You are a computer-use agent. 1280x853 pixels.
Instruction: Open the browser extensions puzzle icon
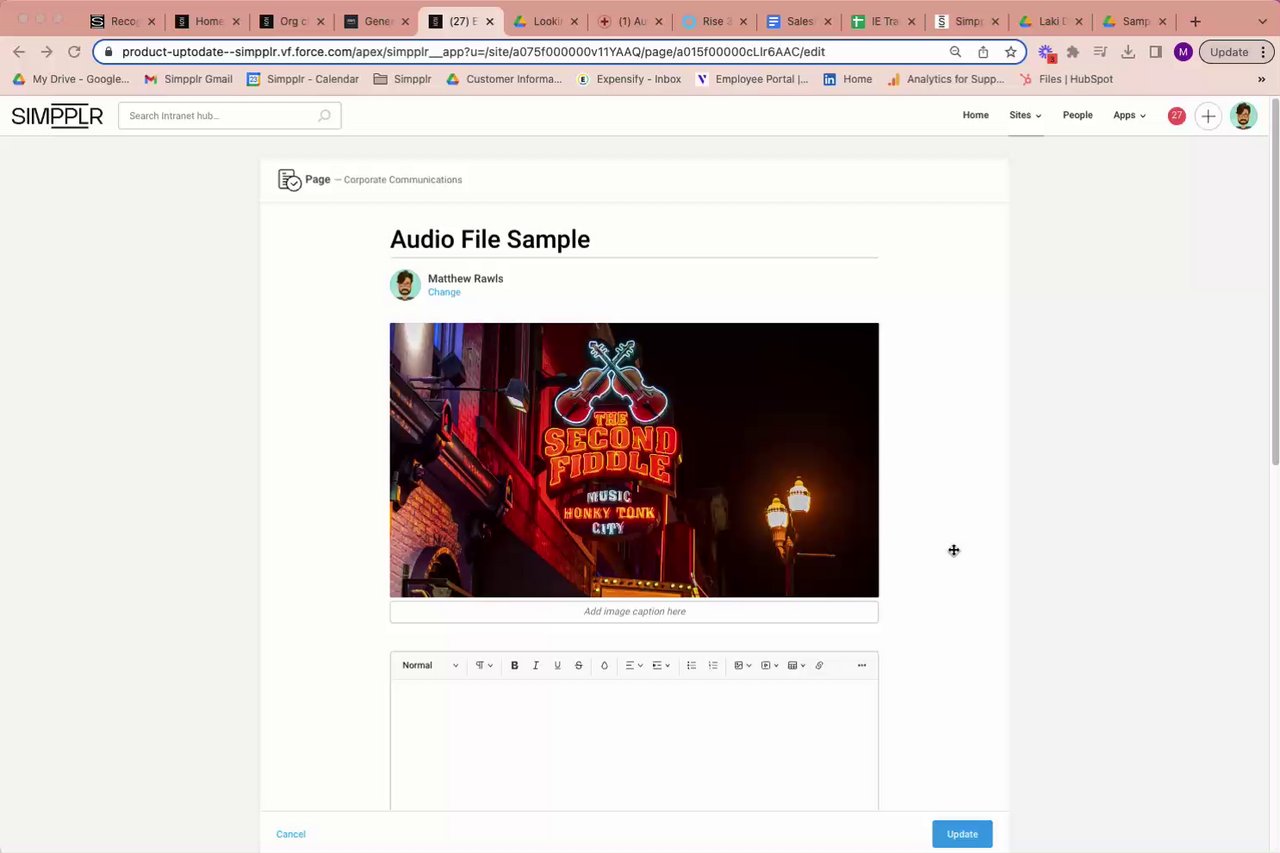[x=1073, y=52]
